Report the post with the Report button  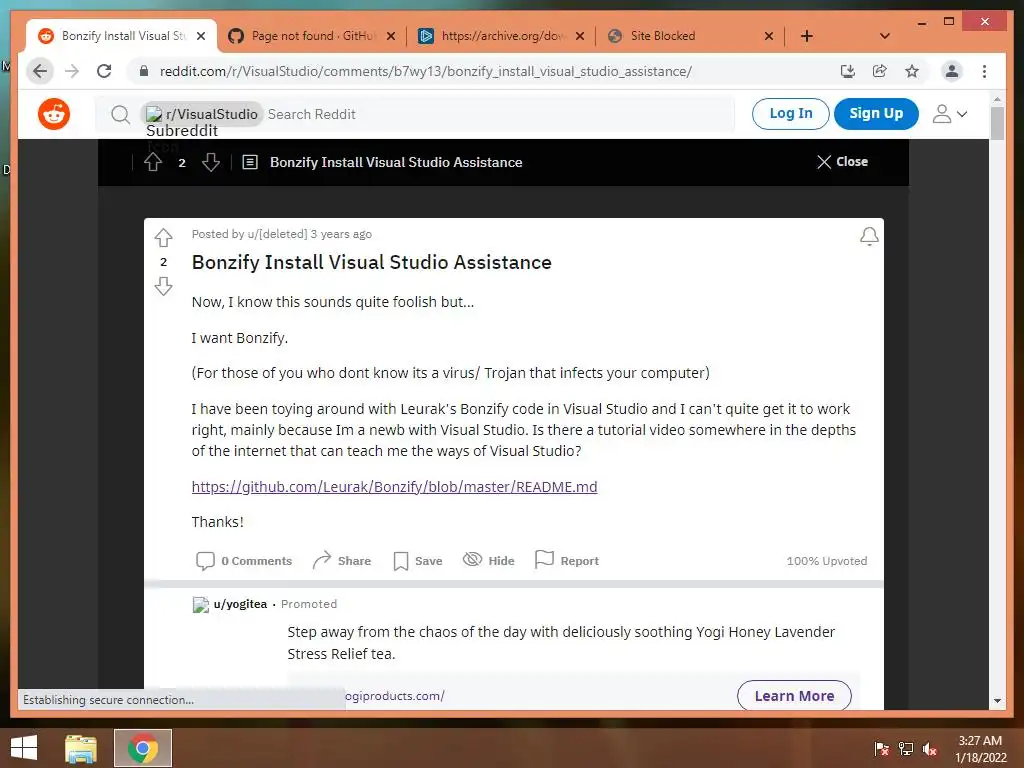pos(567,561)
